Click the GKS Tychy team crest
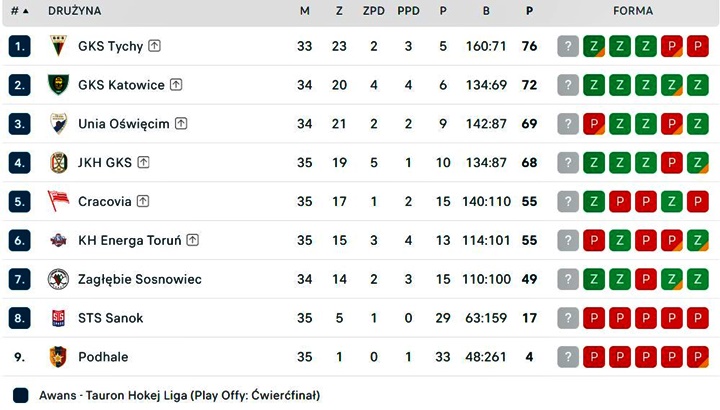Viewport: 720px width, 410px height. [58, 46]
